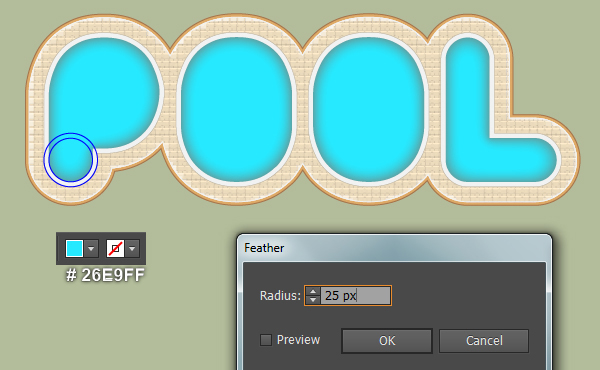600x370 pixels.
Task: Decrease Radius with the down stepper arrow
Action: pyautogui.click(x=313, y=300)
